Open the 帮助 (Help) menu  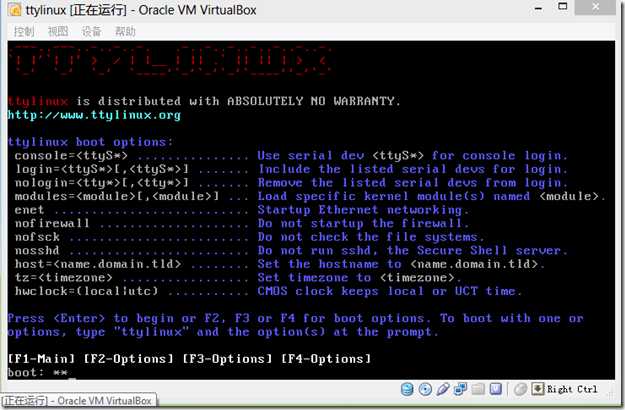125,31
